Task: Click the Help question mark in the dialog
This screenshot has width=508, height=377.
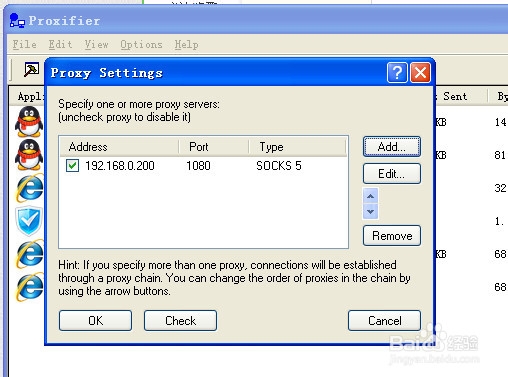Action: coord(397,72)
